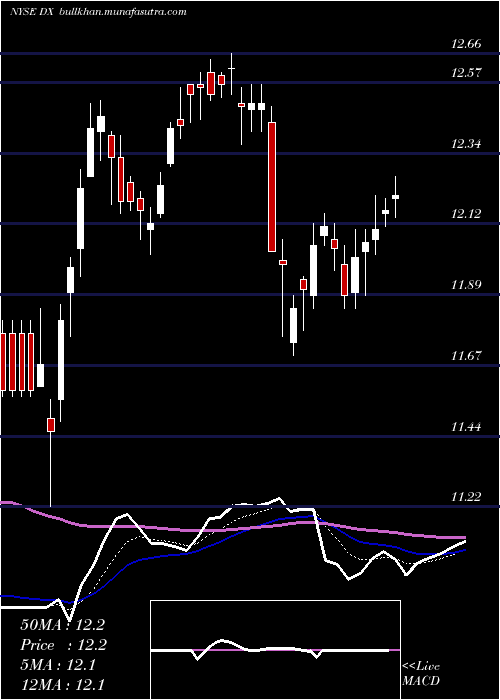Image resolution: width=500 pixels, height=700 pixels.
Task: Click the 50MA : 12.2 legend text
Action: pyautogui.click(x=62, y=625)
